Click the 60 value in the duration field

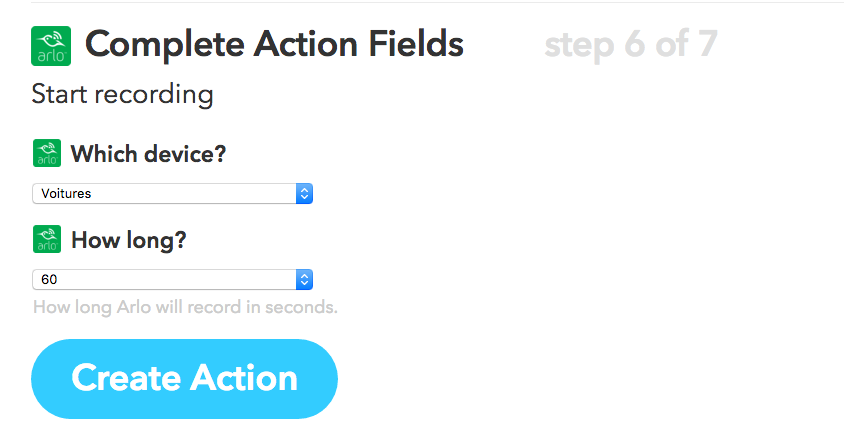pos(49,279)
